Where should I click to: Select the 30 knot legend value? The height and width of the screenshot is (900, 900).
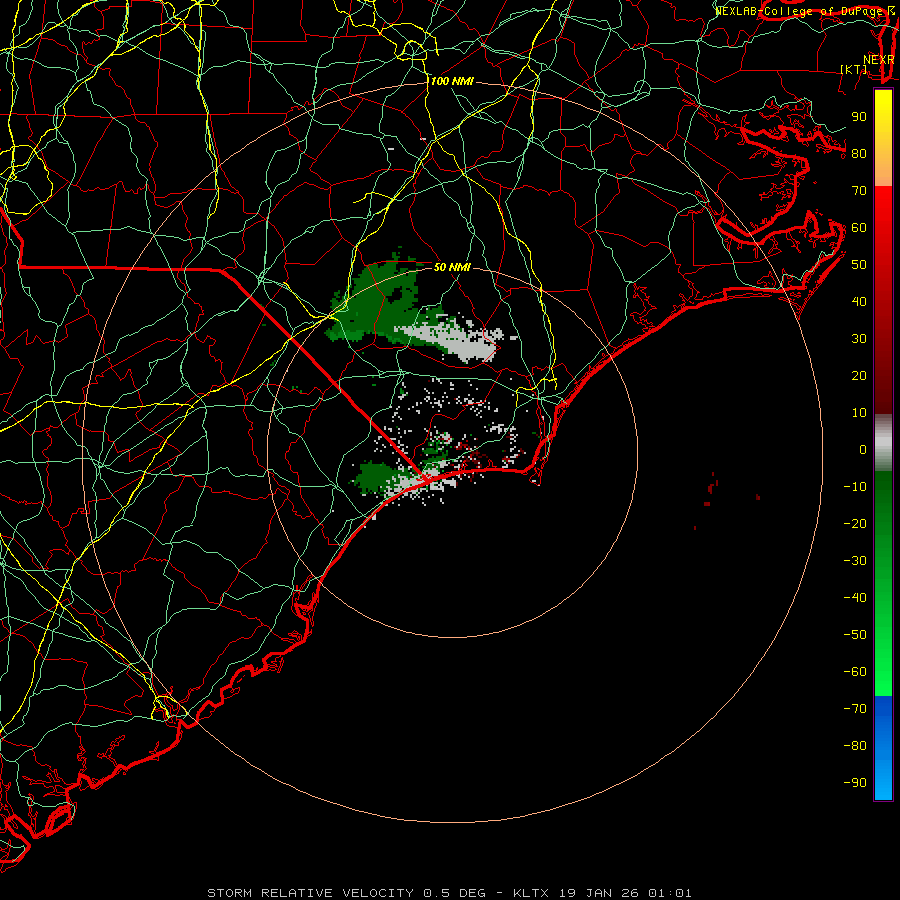[x=859, y=339]
